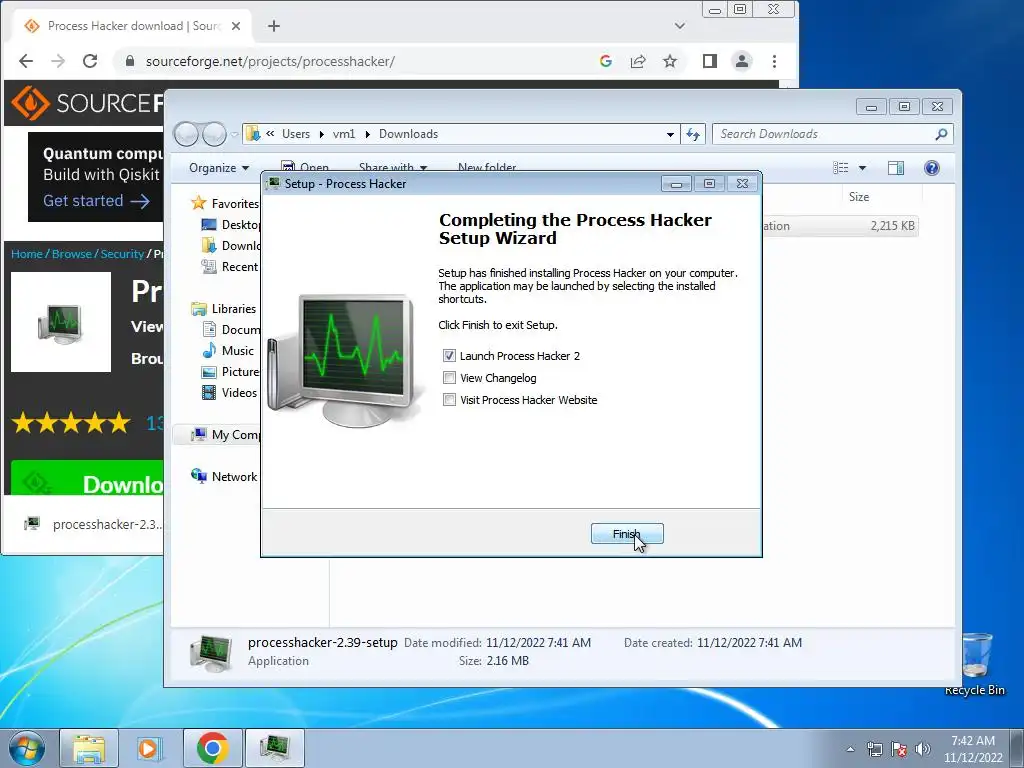Click the share page icon in Chrome

point(638,61)
